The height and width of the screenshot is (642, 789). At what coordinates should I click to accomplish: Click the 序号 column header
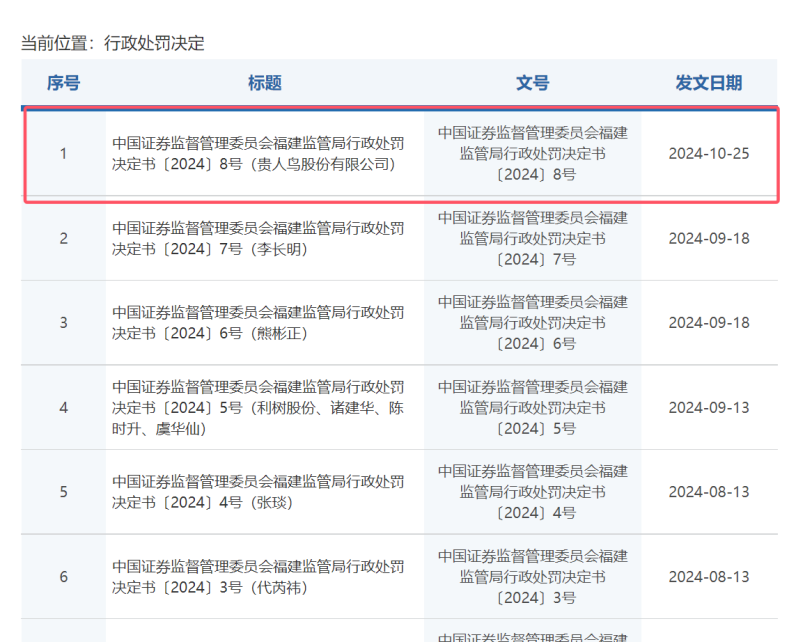(x=63, y=83)
